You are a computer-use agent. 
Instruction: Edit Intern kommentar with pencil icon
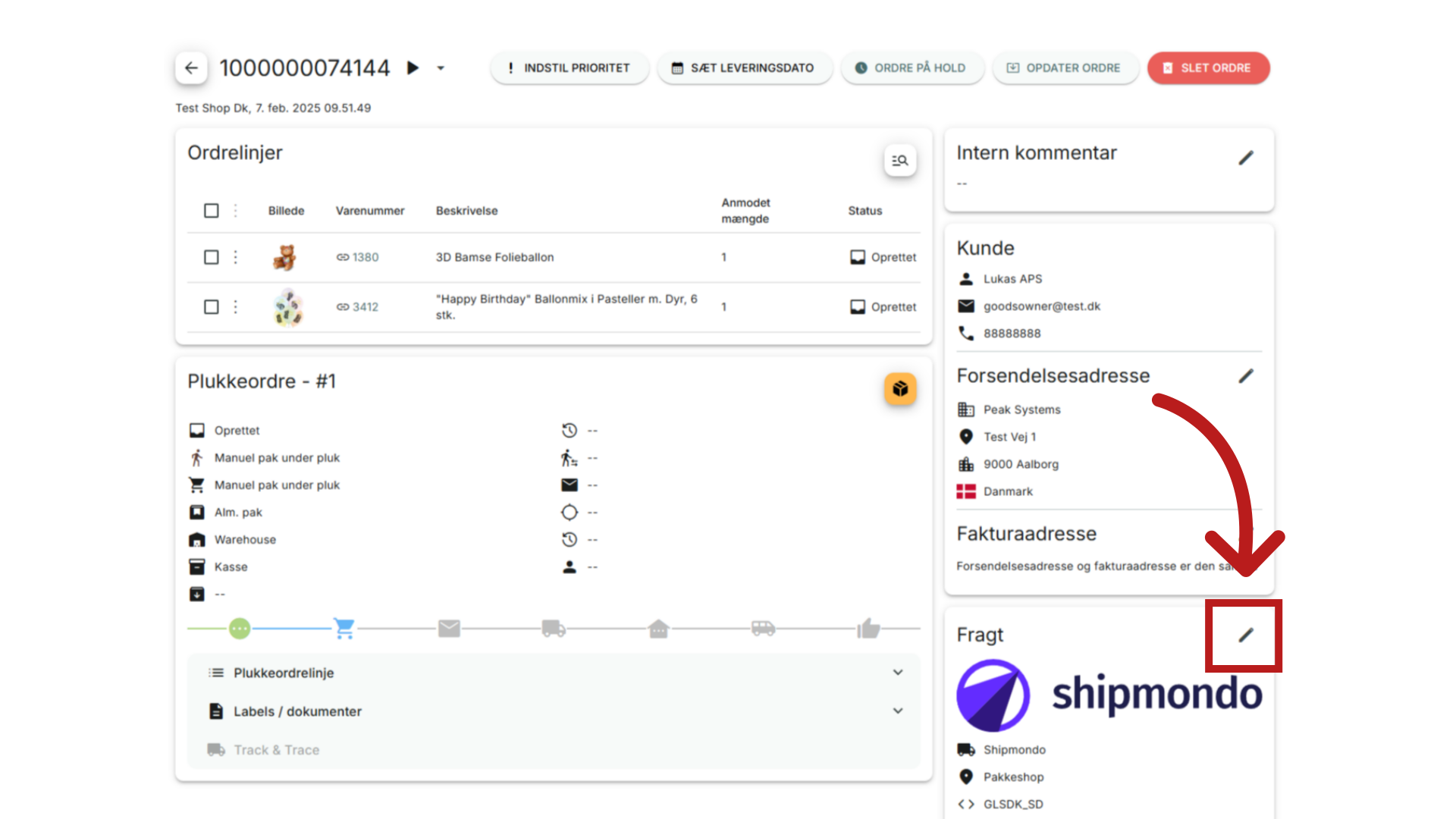[1246, 158]
